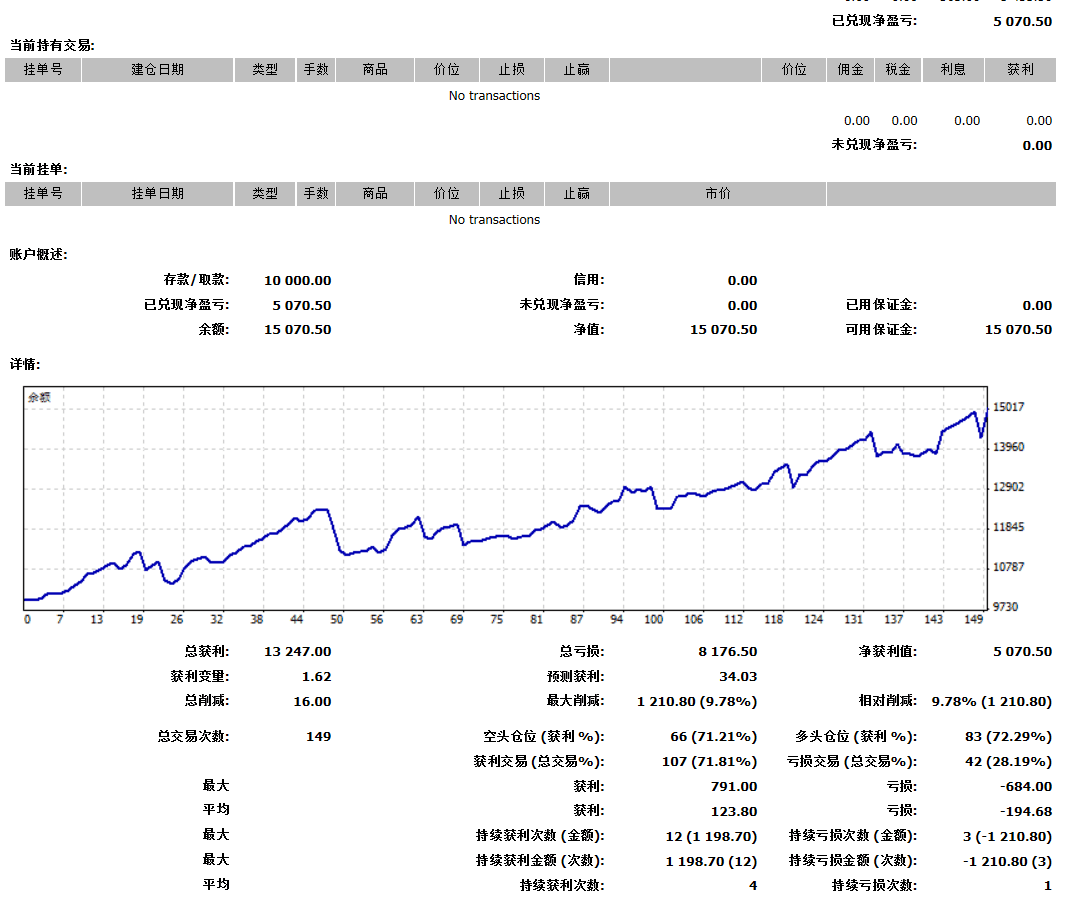Select the 佣金 column header
Viewport: 1067px width, 911px height.
[x=850, y=69]
